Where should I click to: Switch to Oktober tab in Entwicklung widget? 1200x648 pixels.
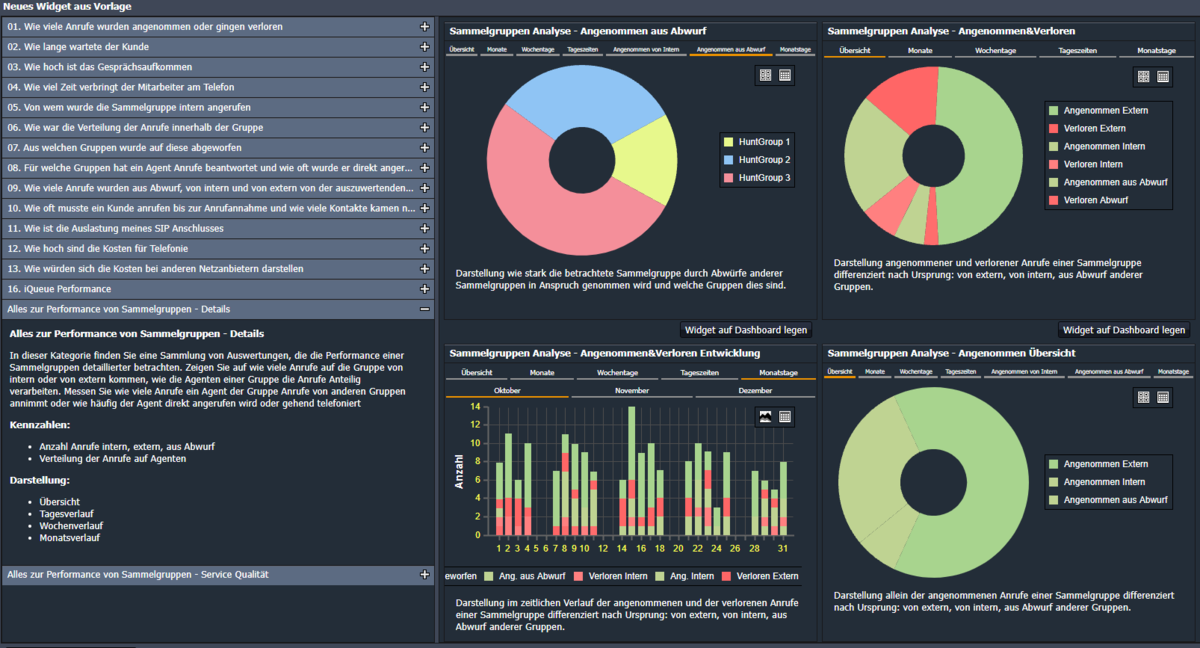pos(507,391)
